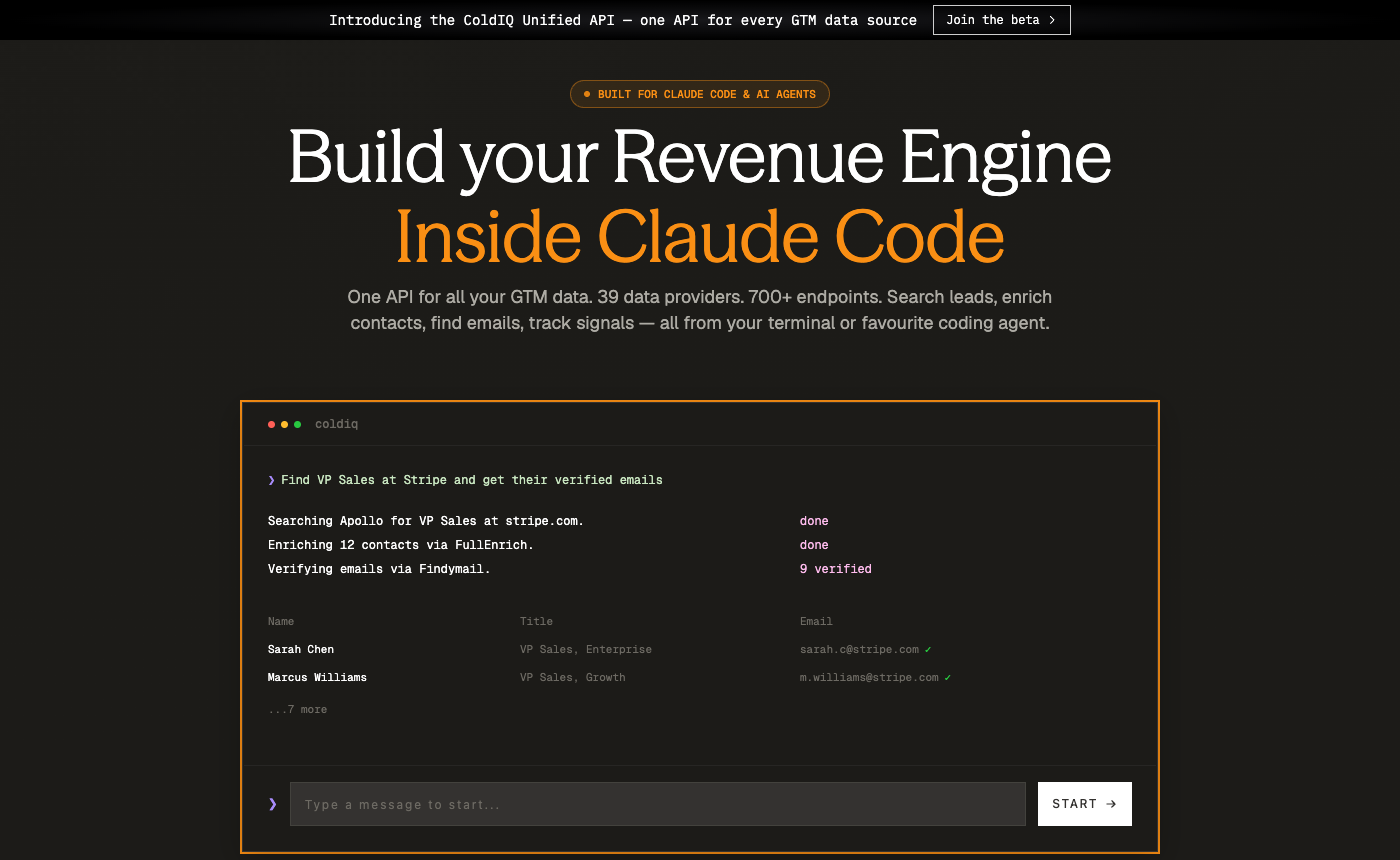Click the VP Sales, Enterprise title cell
1400x860 pixels.
(586, 649)
